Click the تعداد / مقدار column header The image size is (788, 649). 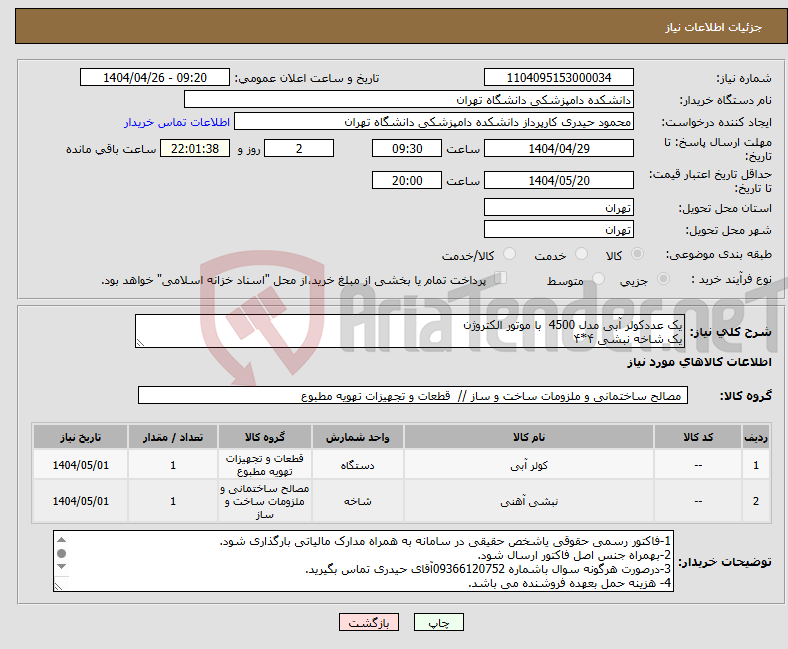point(173,437)
